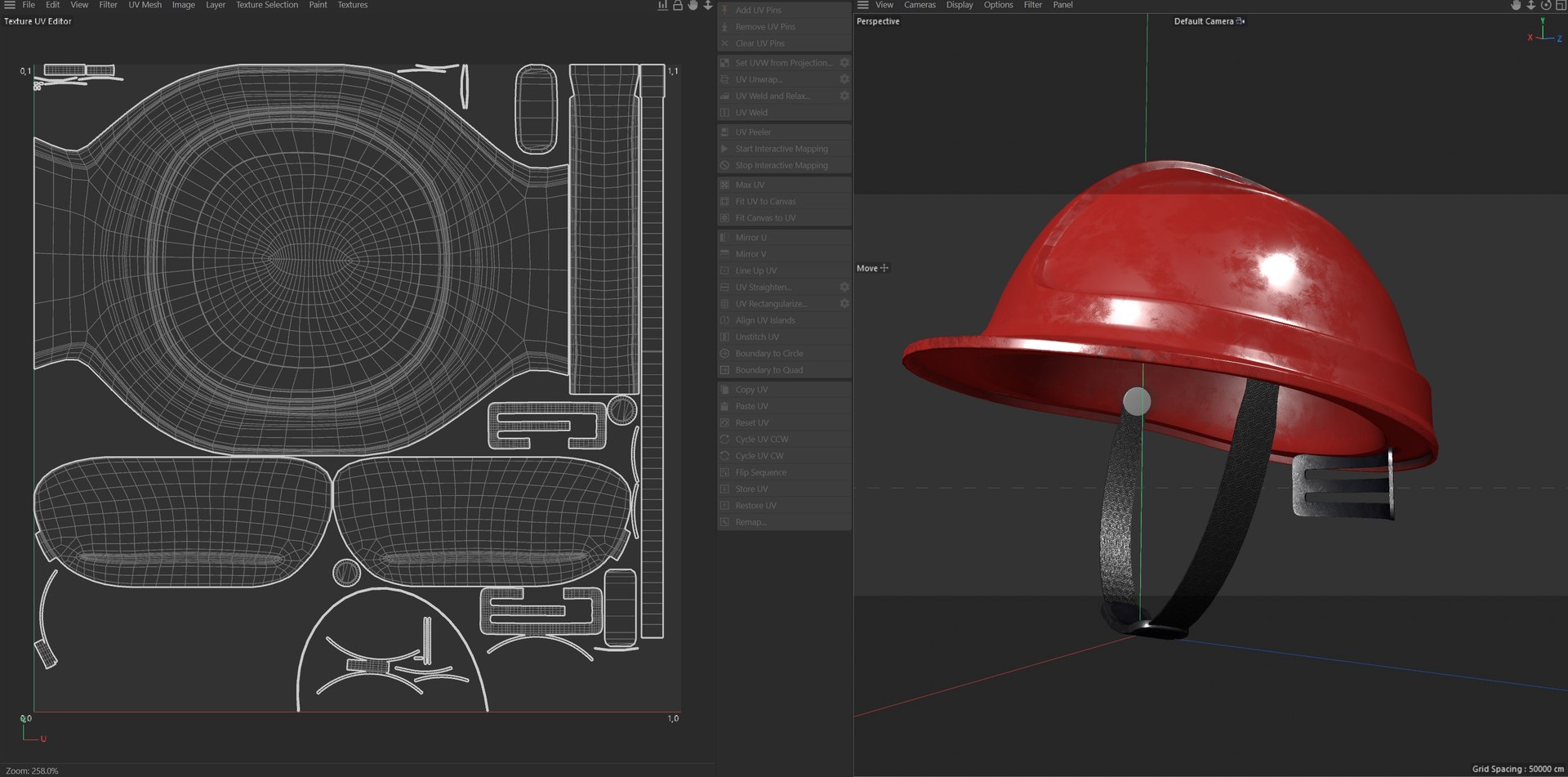1568x777 pixels.
Task: Click Add UV Pins command
Action: click(784, 10)
